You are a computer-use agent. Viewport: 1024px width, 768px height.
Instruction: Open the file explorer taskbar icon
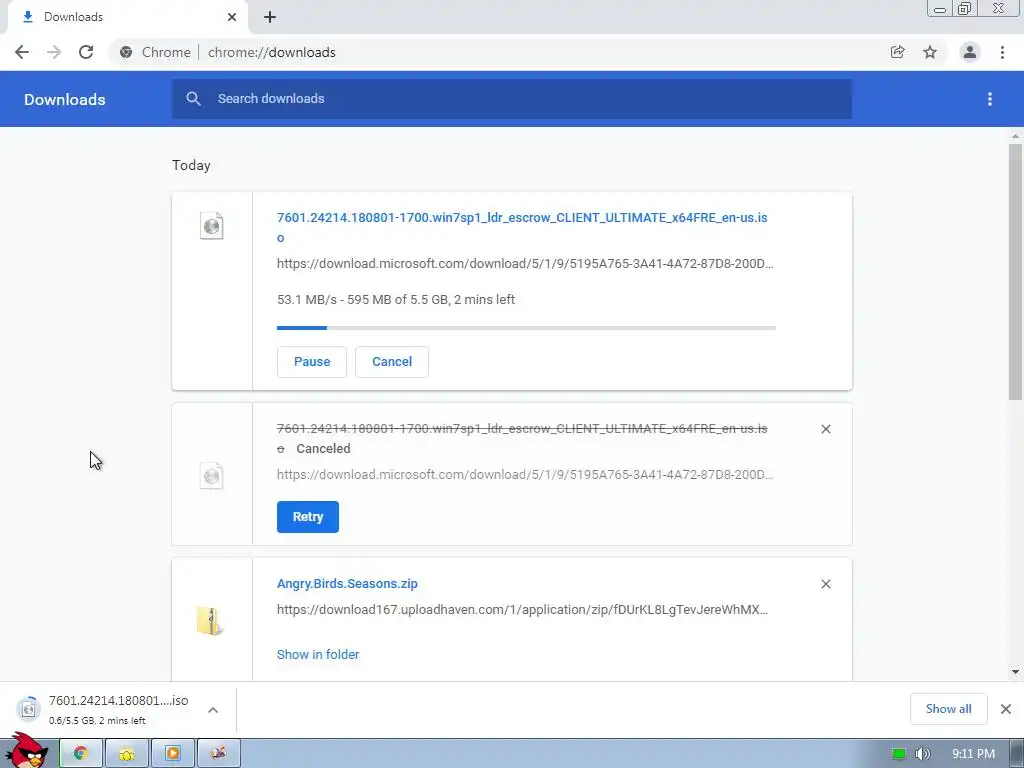pyautogui.click(x=127, y=754)
